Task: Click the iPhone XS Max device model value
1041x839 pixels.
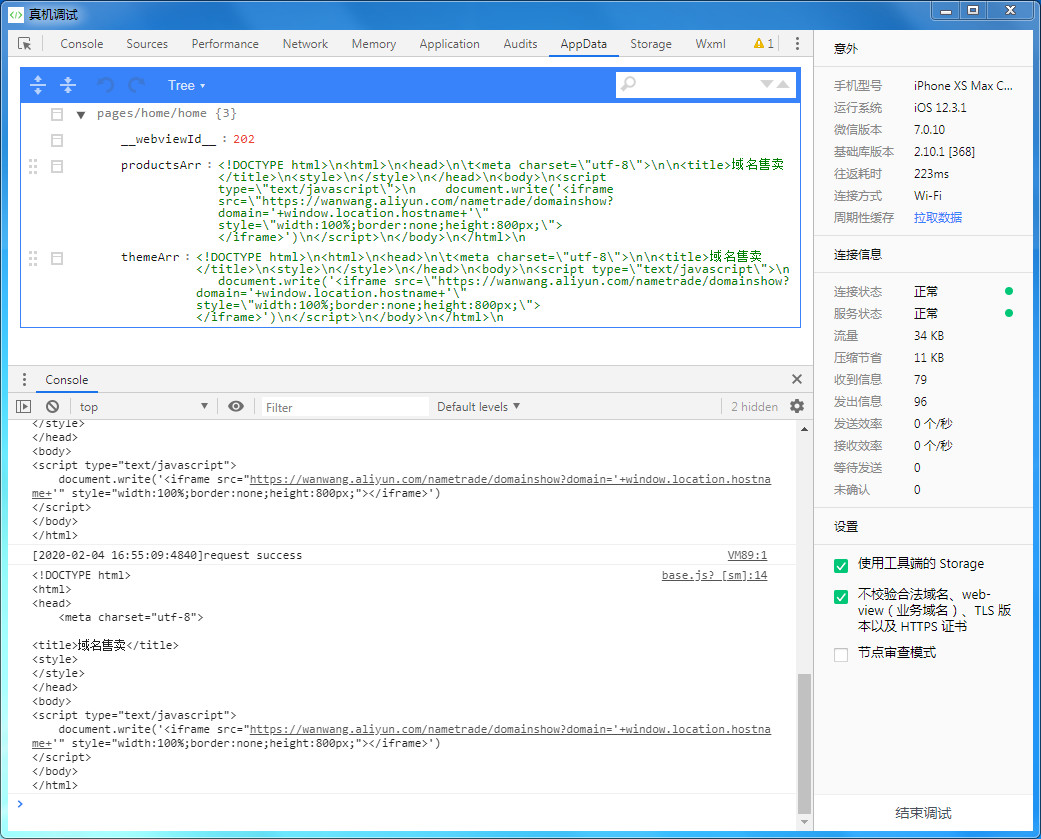Action: click(x=963, y=86)
